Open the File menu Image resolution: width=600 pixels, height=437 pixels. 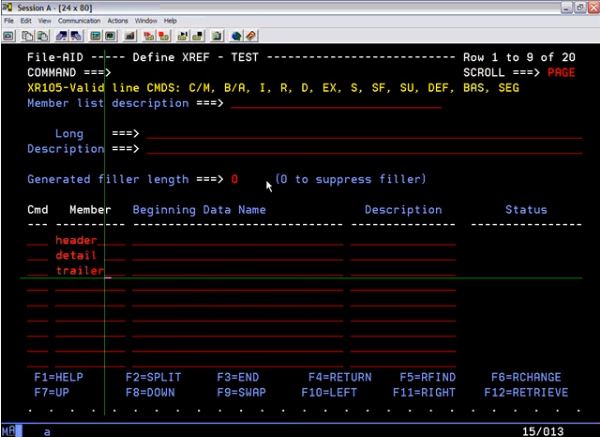[x=9, y=21]
